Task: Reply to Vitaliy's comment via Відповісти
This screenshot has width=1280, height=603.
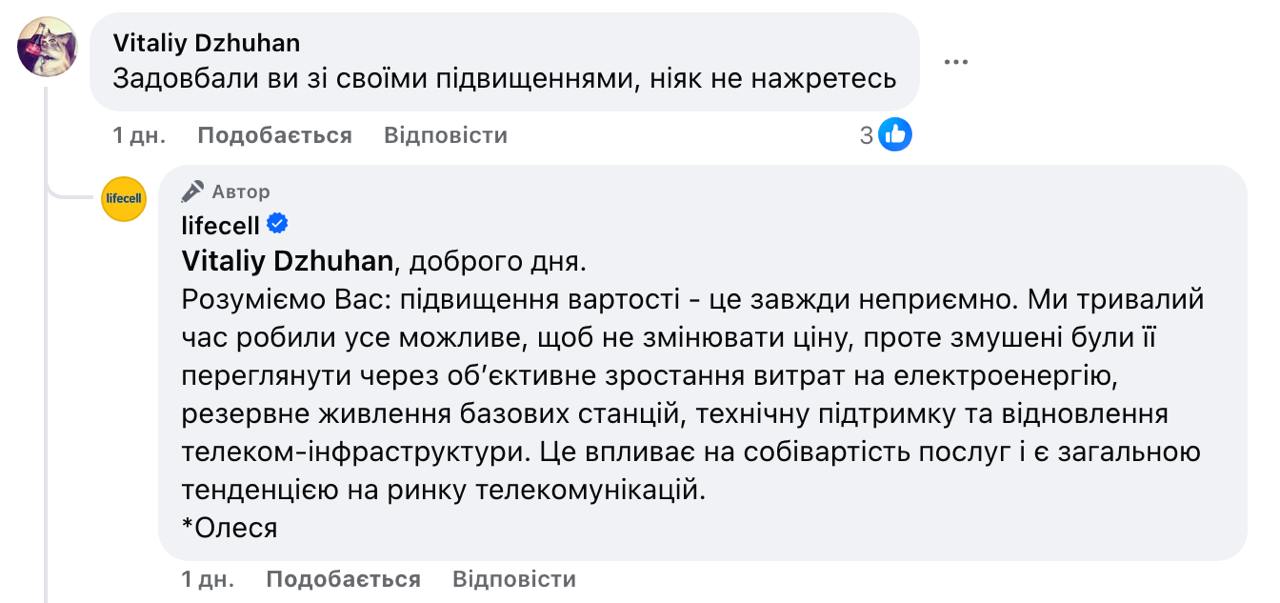Action: 445,135
